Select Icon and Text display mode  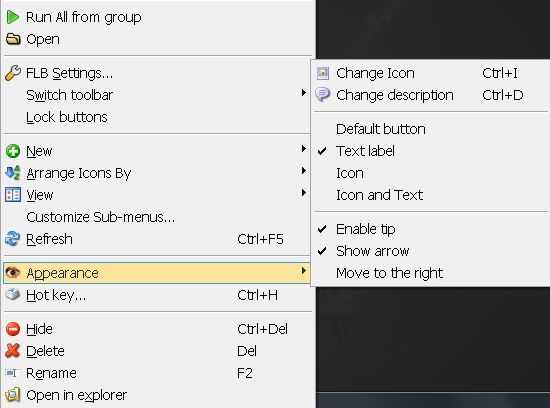coord(380,195)
